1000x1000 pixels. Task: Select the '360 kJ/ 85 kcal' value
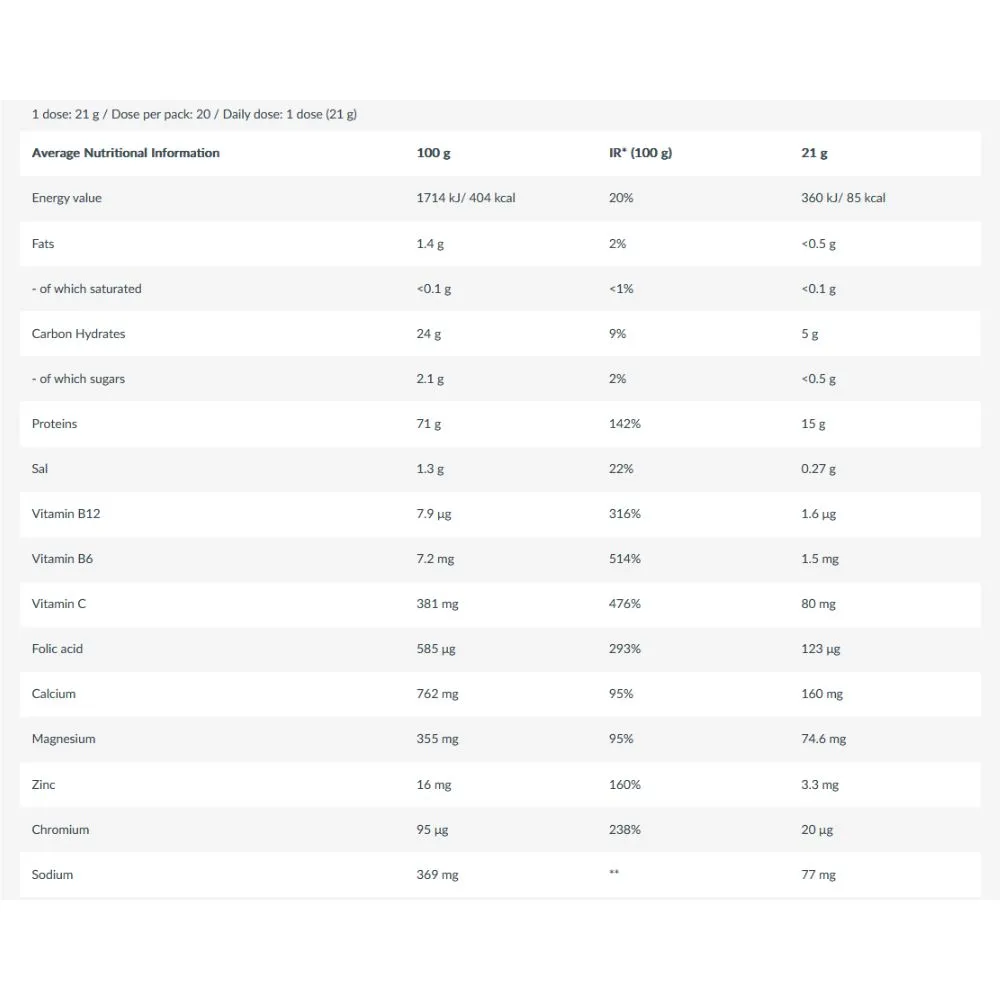coord(843,198)
